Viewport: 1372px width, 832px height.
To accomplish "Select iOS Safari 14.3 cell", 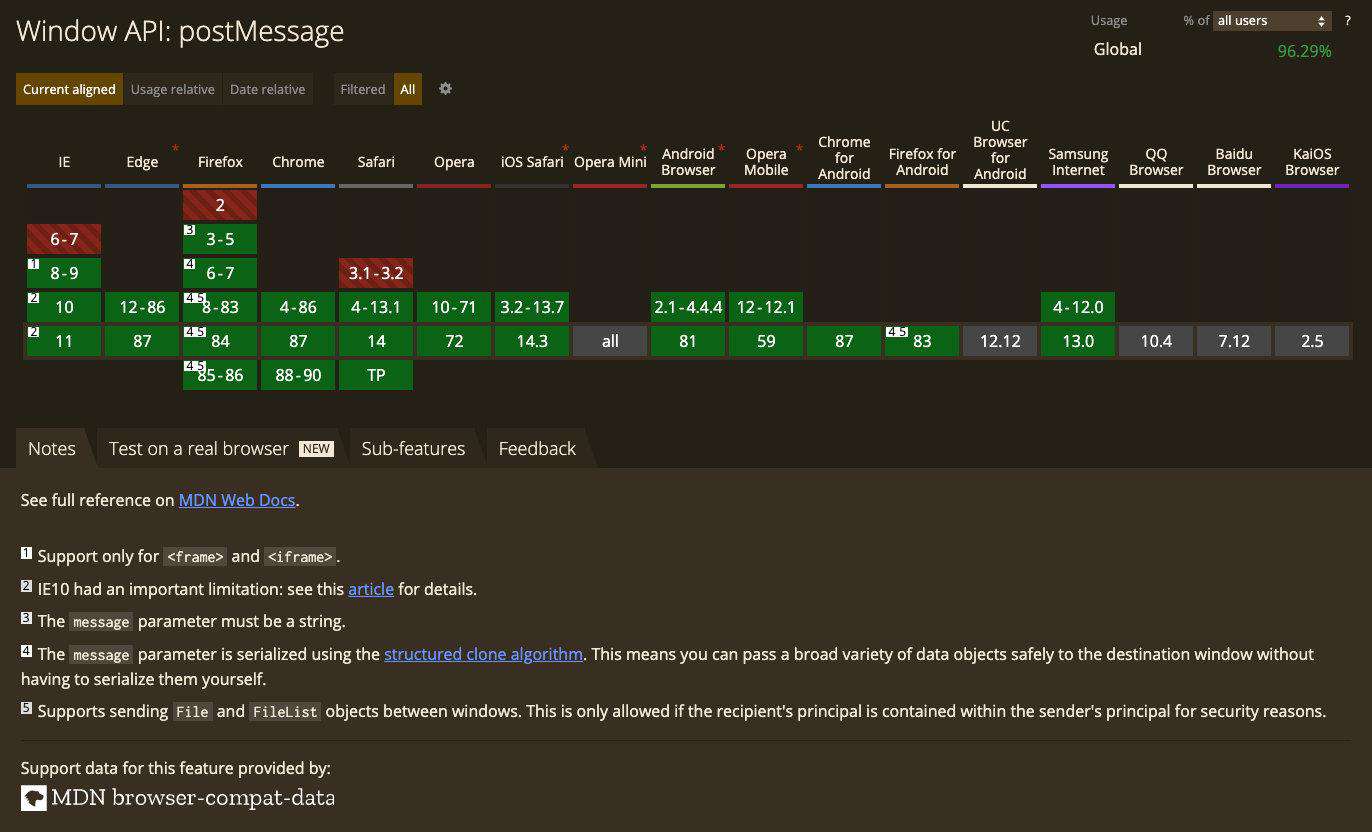I will (x=532, y=341).
